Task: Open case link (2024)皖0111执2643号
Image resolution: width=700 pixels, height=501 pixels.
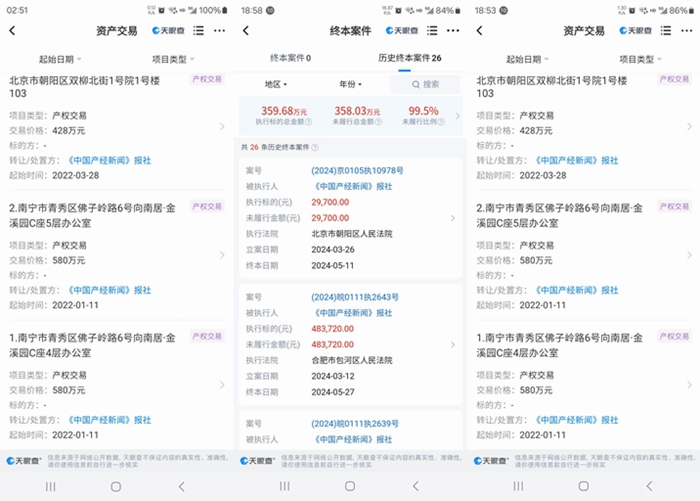Action: click(x=355, y=297)
